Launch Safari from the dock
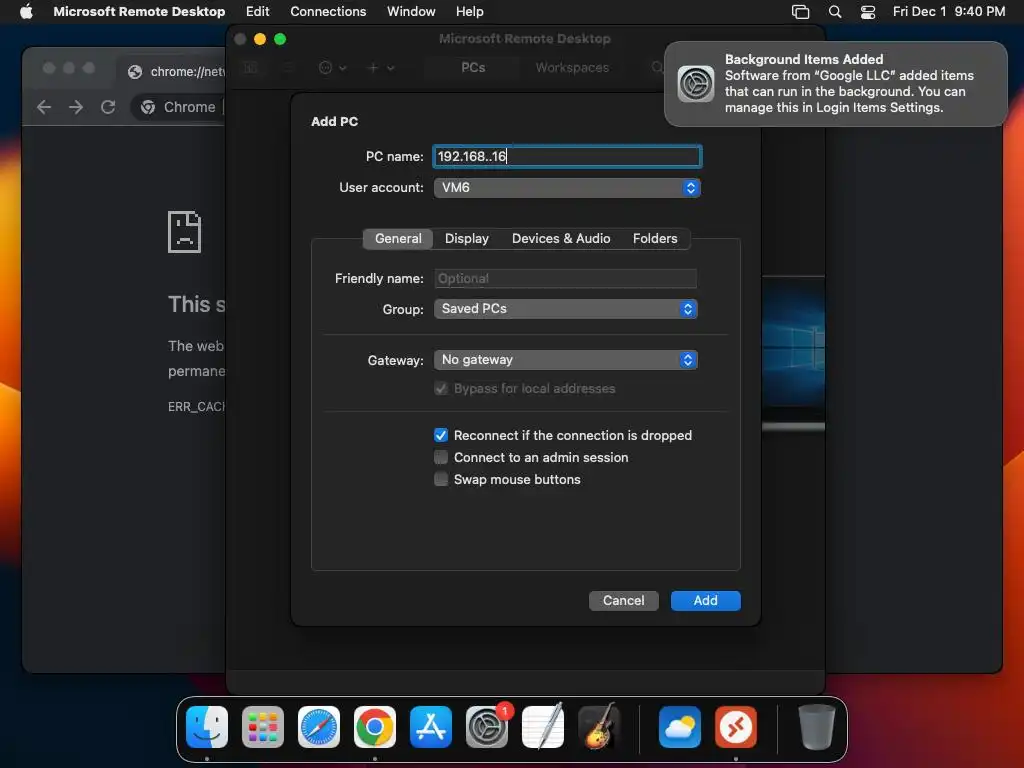1024x768 pixels. (x=319, y=727)
